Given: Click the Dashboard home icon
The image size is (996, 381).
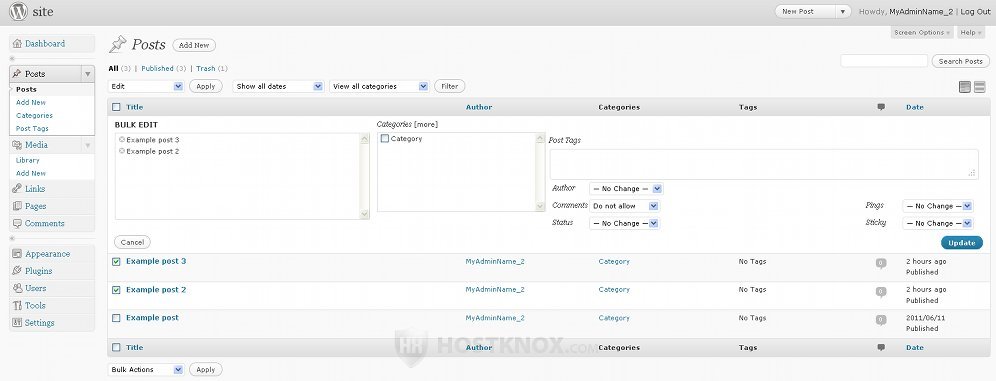Looking at the screenshot, I should coord(17,44).
